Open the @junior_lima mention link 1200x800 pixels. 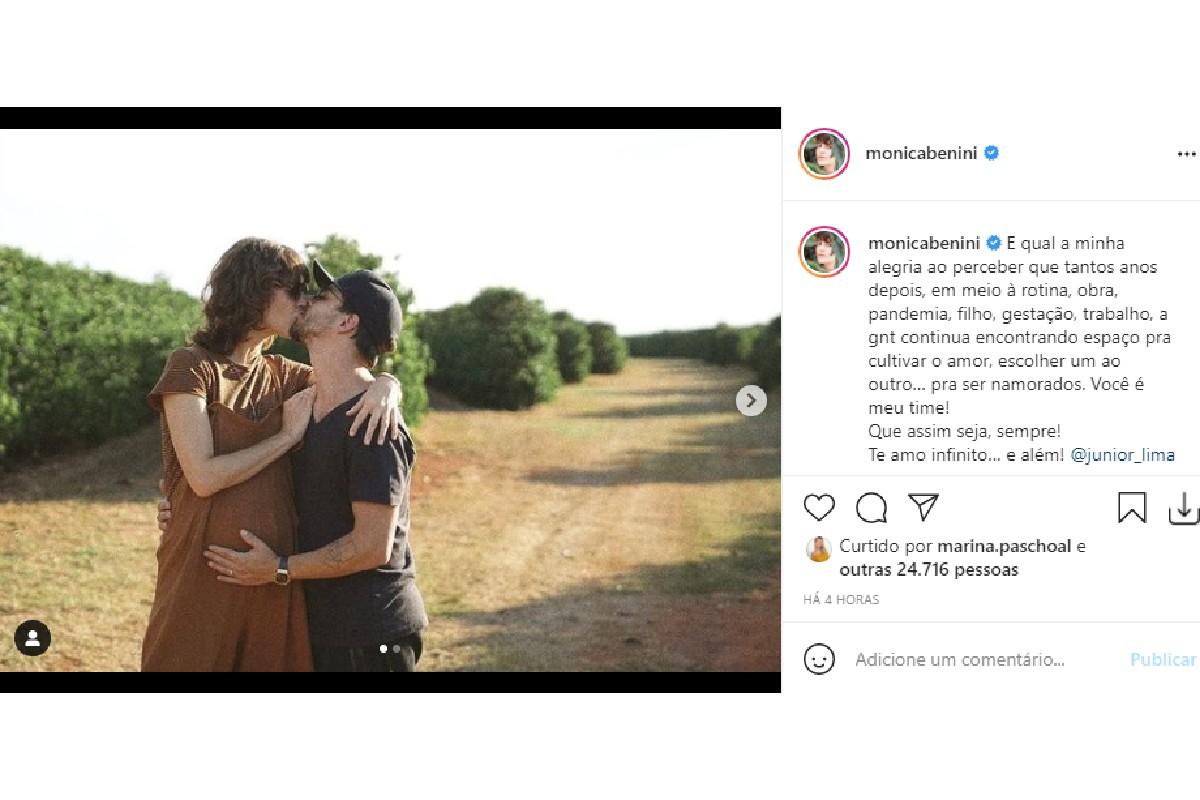[1122, 455]
